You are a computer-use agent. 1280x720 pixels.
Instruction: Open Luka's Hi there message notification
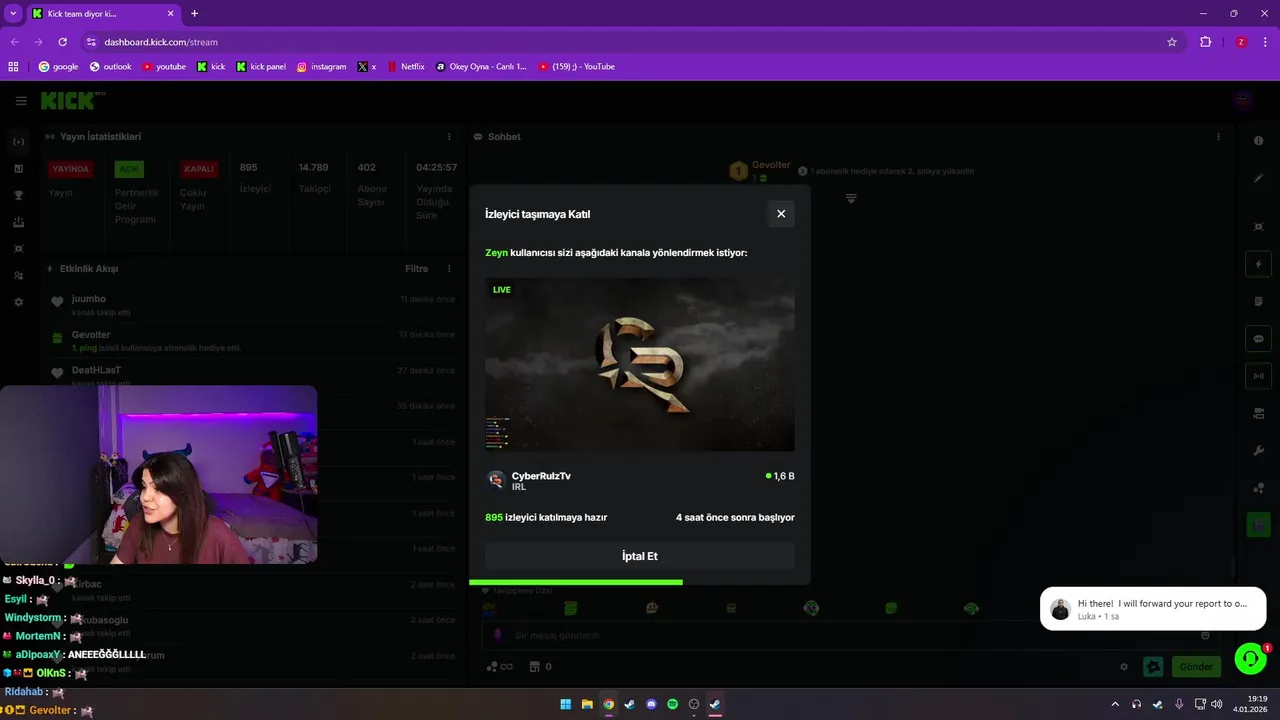(x=1153, y=609)
